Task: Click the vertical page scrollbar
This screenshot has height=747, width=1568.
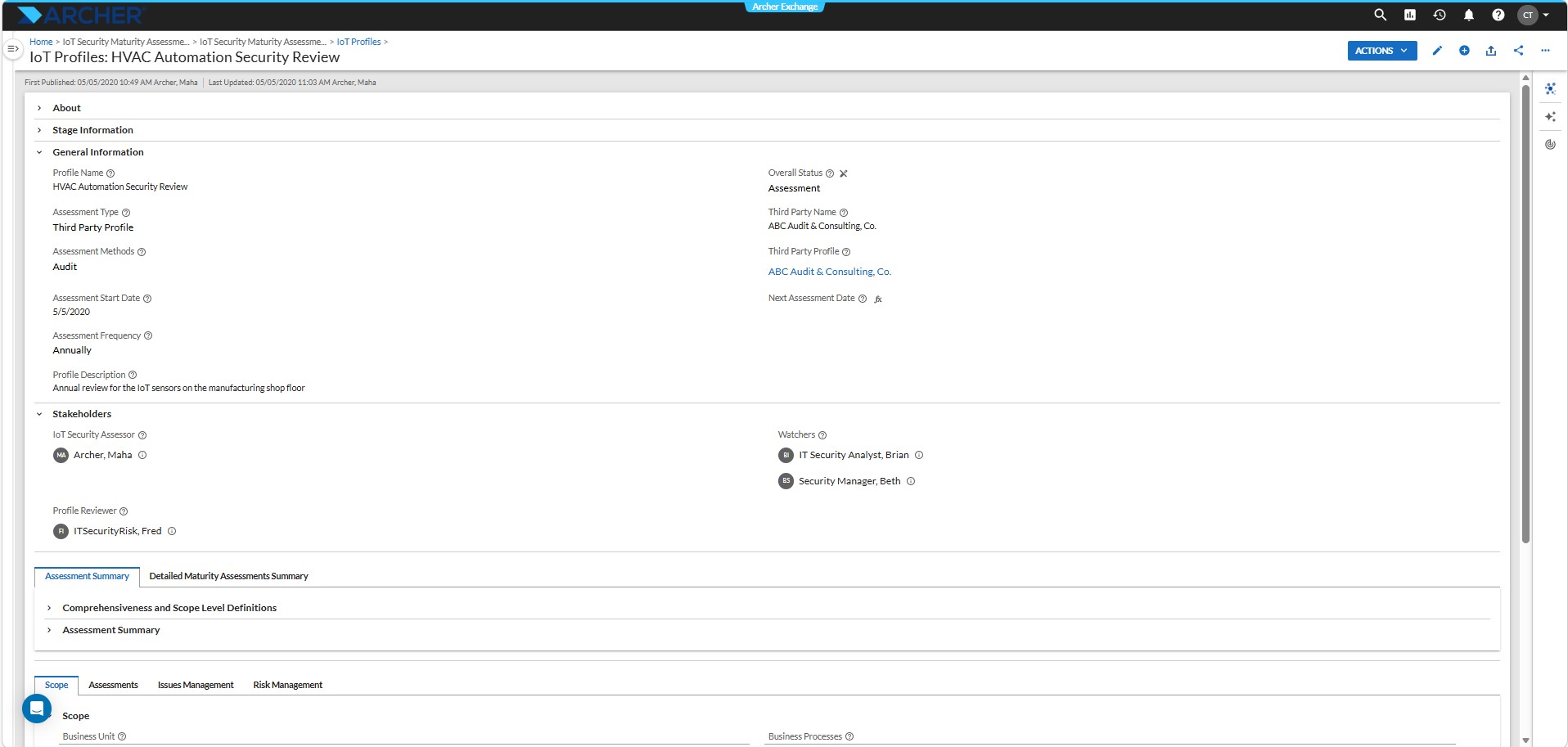Action: 1525,311
